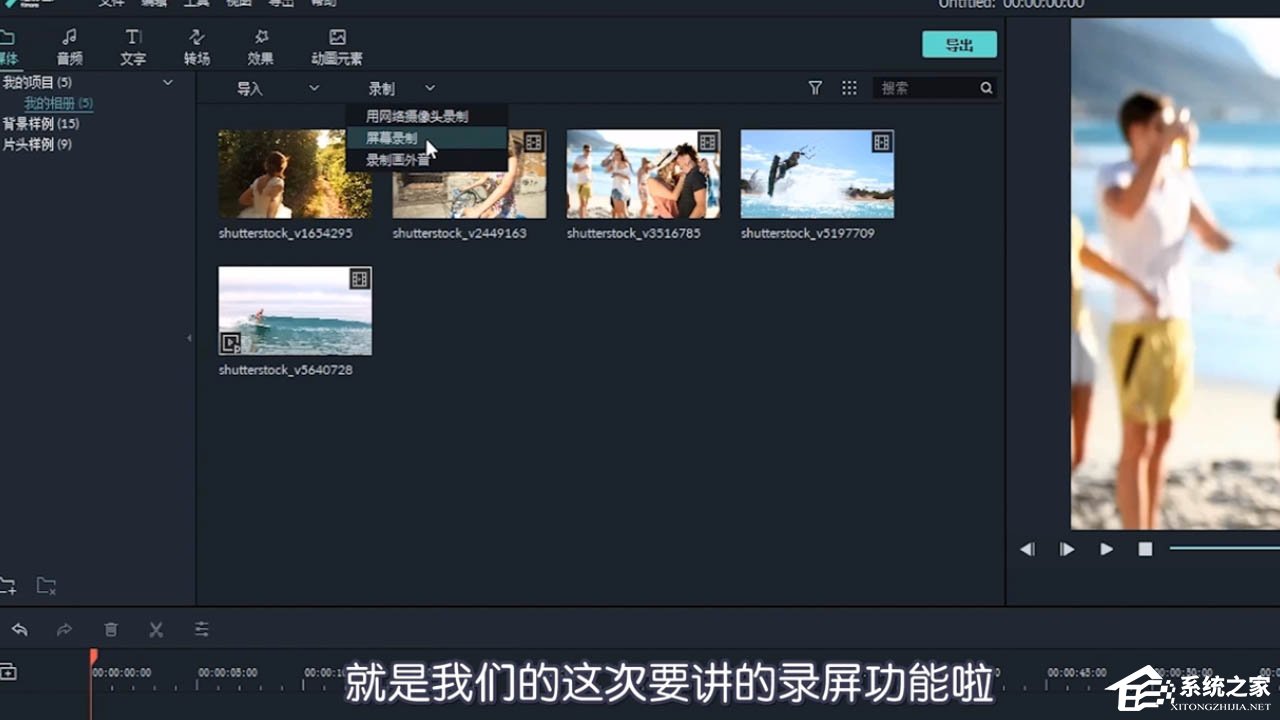Select the scissors cut tool above the timeline
1280x720 pixels.
coord(156,629)
